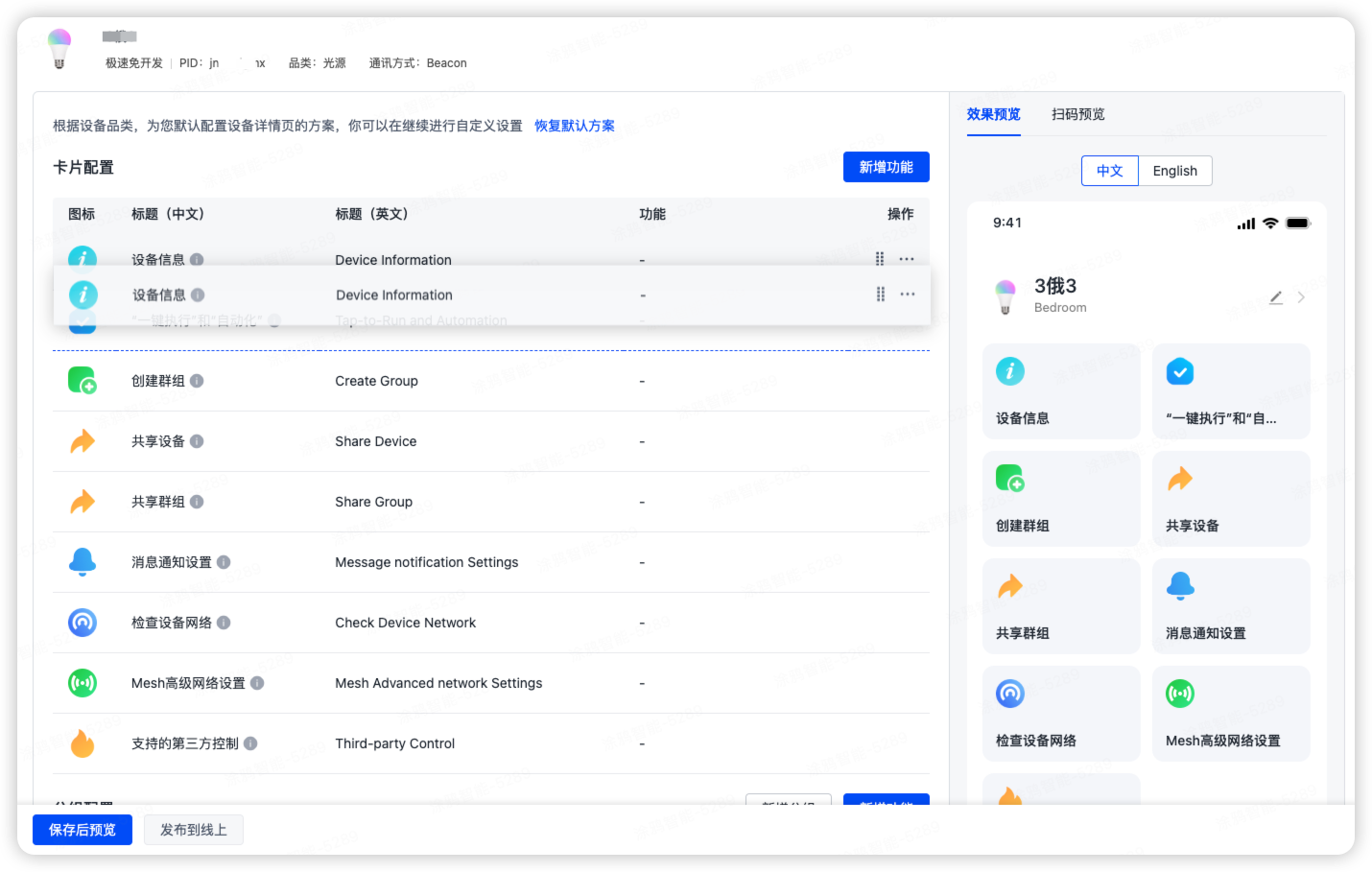
Task: Click the 'Message notification Settings' text
Action: [427, 562]
